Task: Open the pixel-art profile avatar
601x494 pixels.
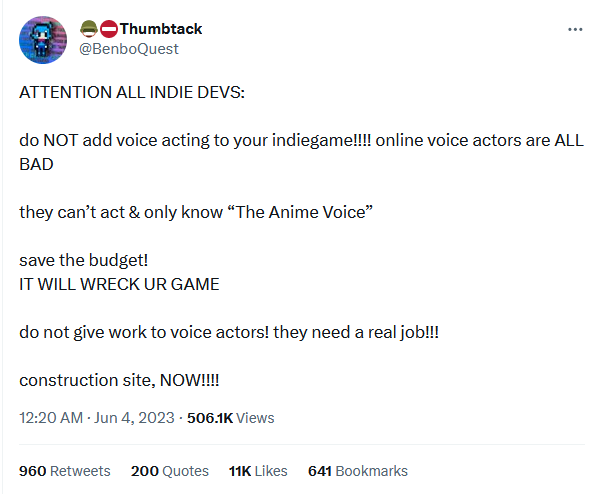Action: click(44, 40)
